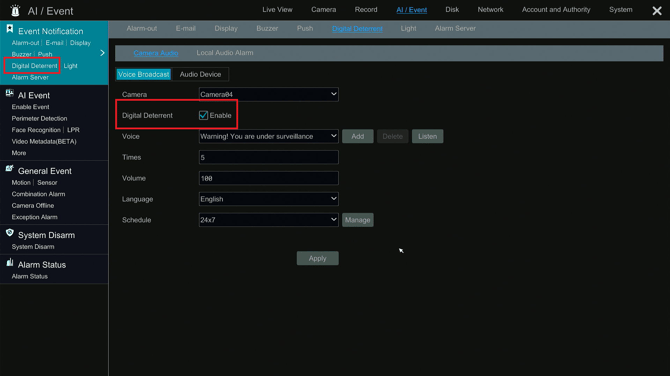The image size is (670, 376).
Task: Toggle the Digital Deterrent Enable checkbox
Action: click(x=203, y=115)
